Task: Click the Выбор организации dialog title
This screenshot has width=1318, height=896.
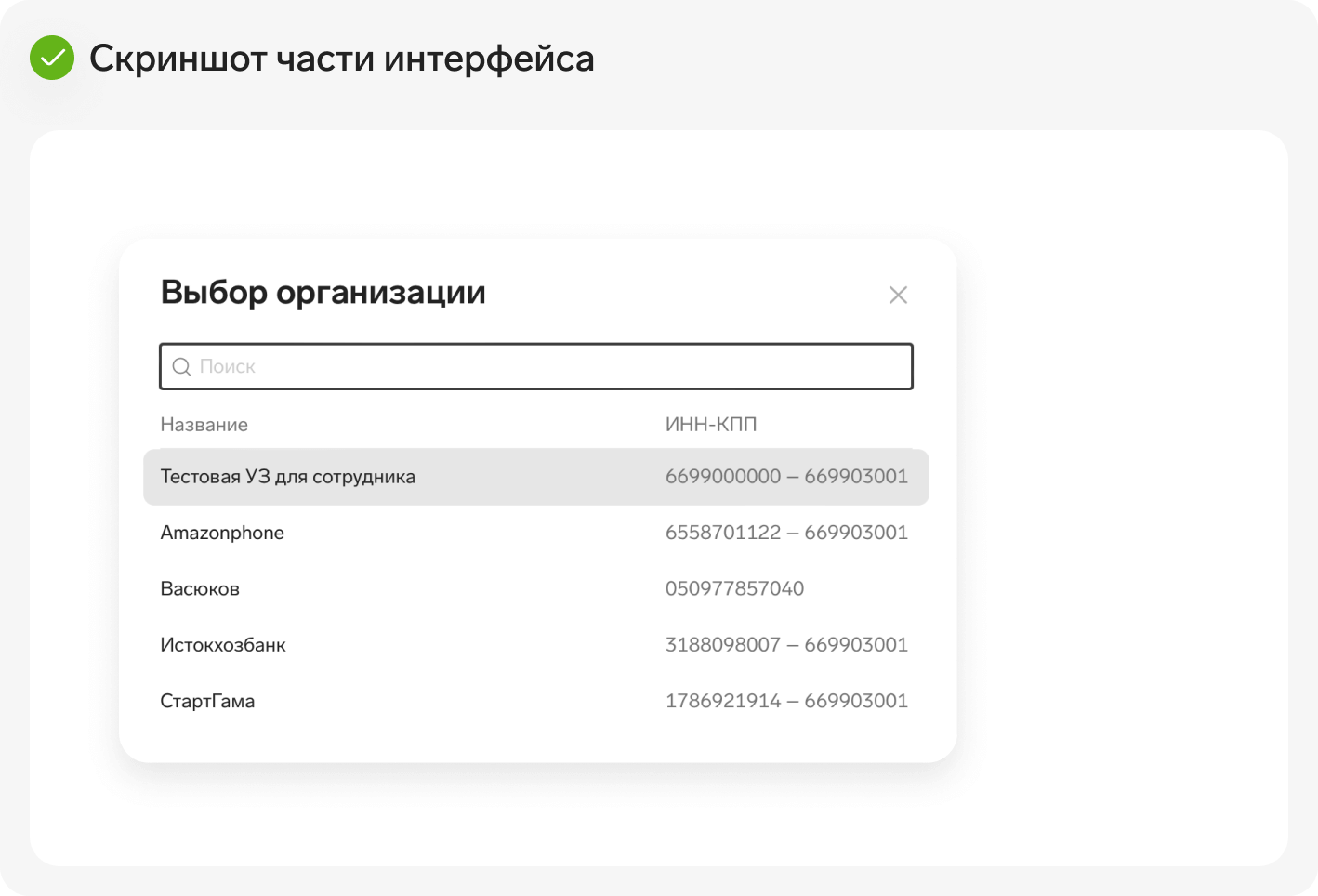Action: click(x=323, y=293)
